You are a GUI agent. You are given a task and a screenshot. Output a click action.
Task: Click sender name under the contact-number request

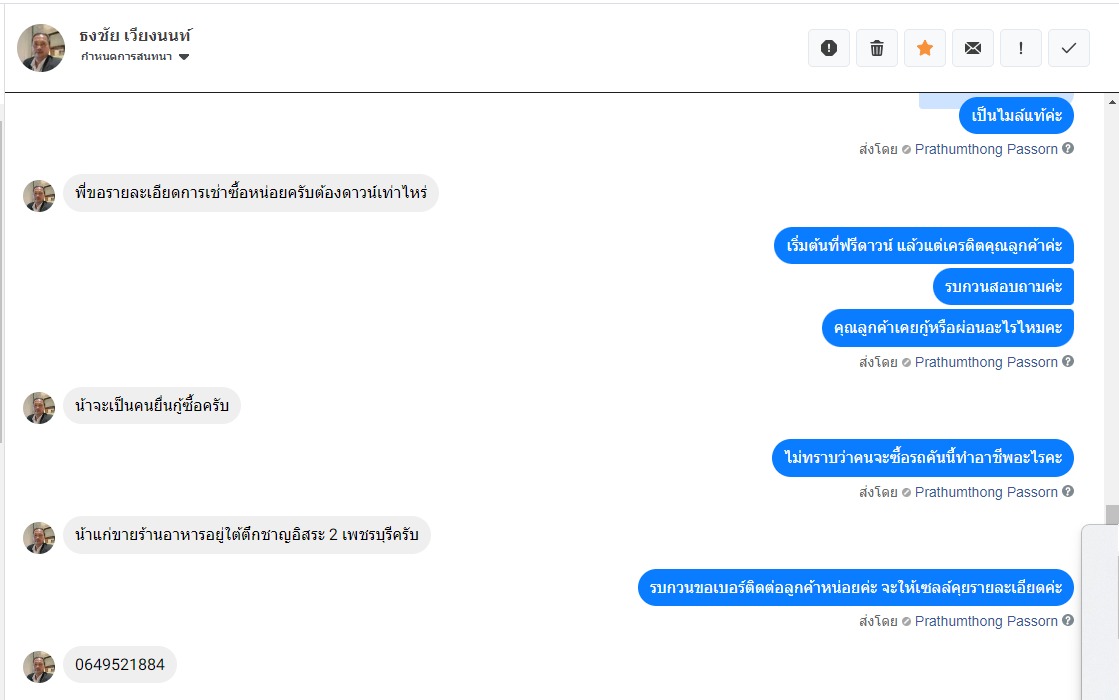coord(985,621)
